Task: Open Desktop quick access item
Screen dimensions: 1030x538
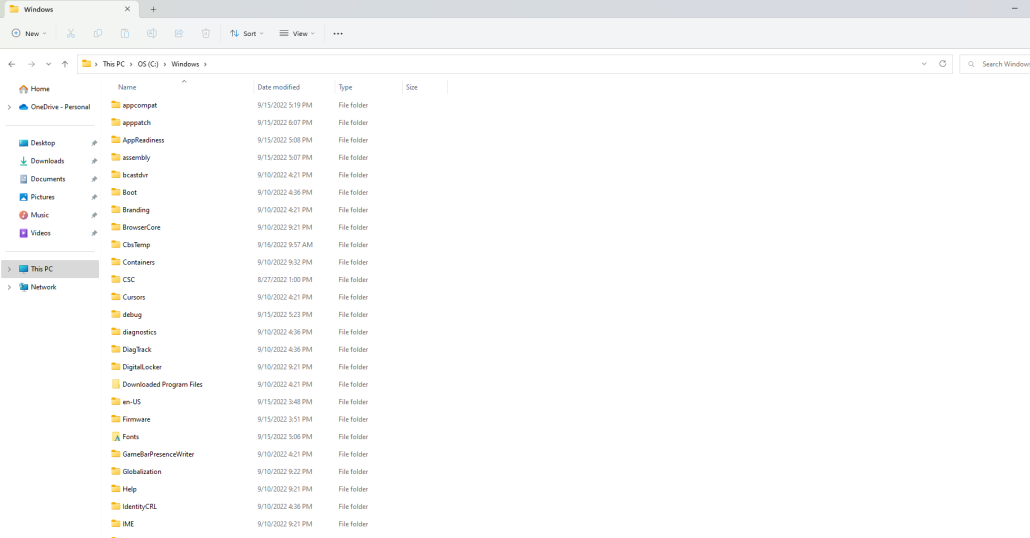Action: (37, 143)
